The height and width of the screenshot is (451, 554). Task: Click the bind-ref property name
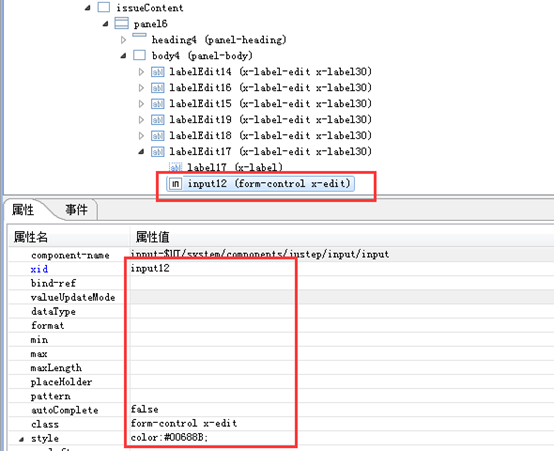click(53, 283)
